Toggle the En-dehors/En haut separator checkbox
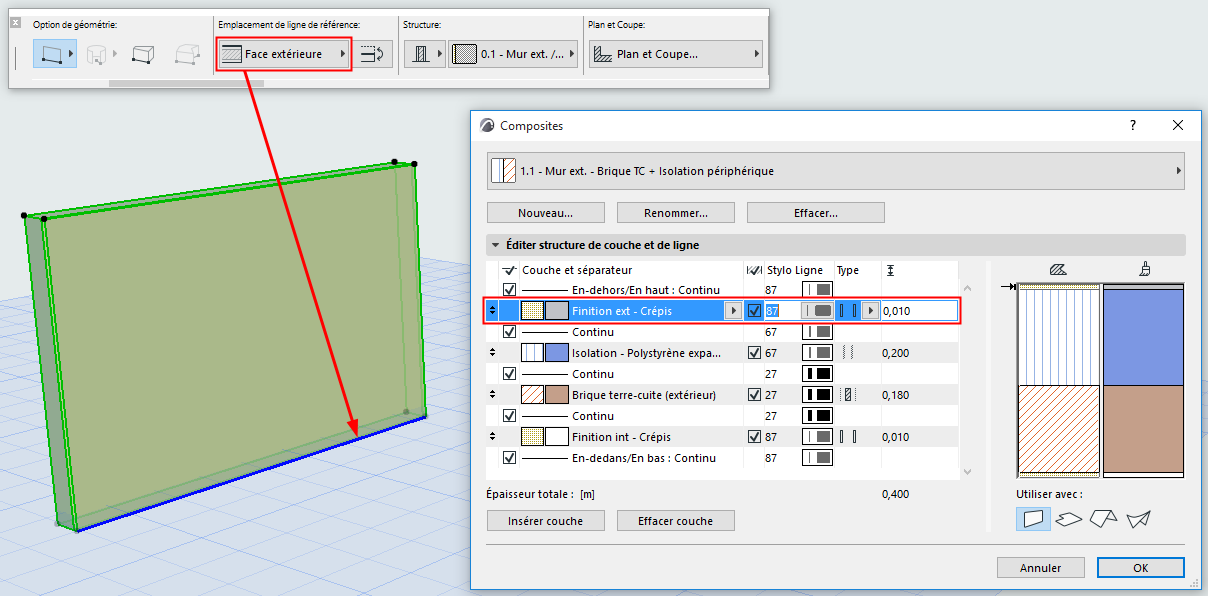Viewport: 1208px width, 596px height. coord(510,290)
